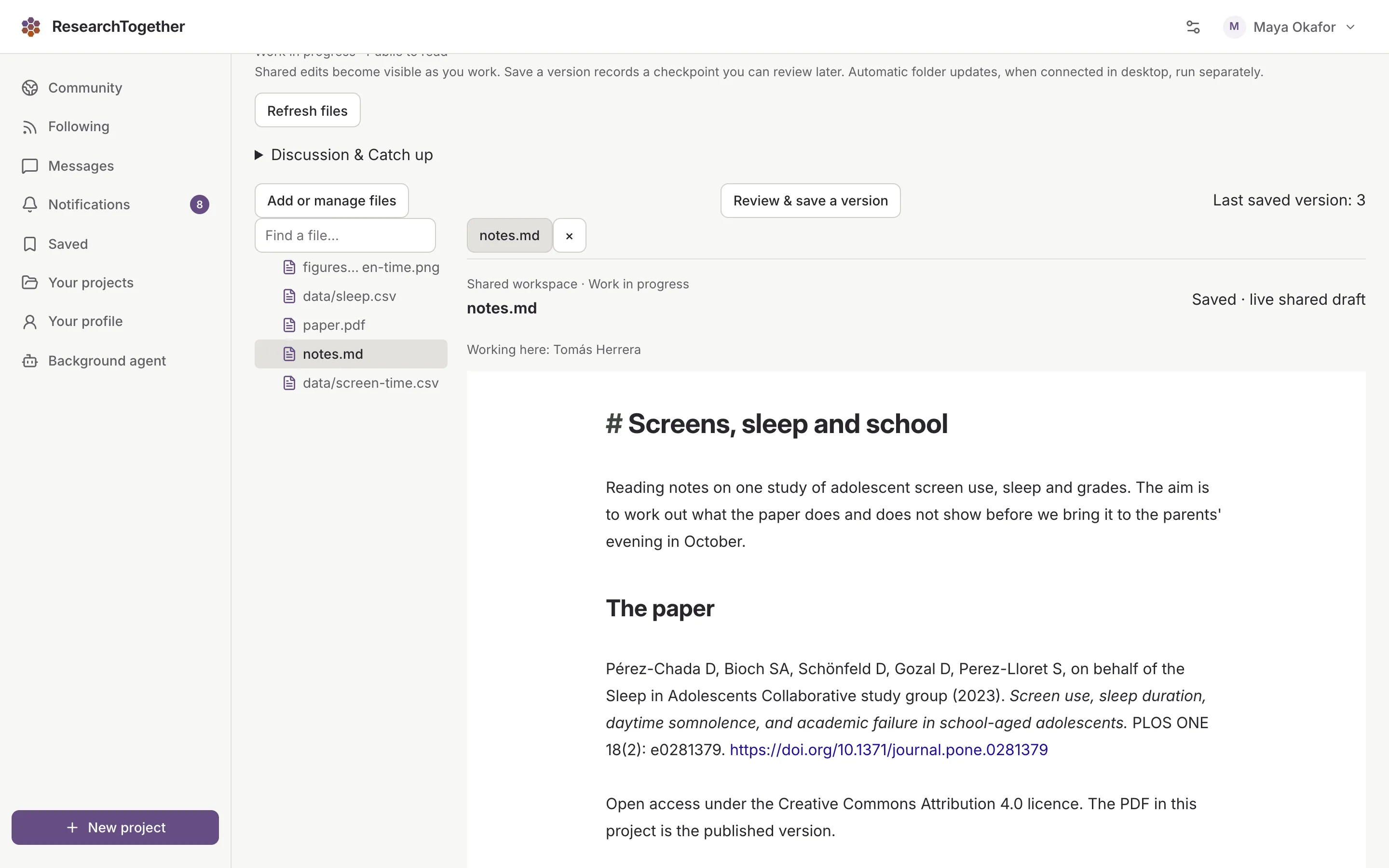Click the Your profile person icon
Image resolution: width=1389 pixels, height=868 pixels.
click(30, 322)
